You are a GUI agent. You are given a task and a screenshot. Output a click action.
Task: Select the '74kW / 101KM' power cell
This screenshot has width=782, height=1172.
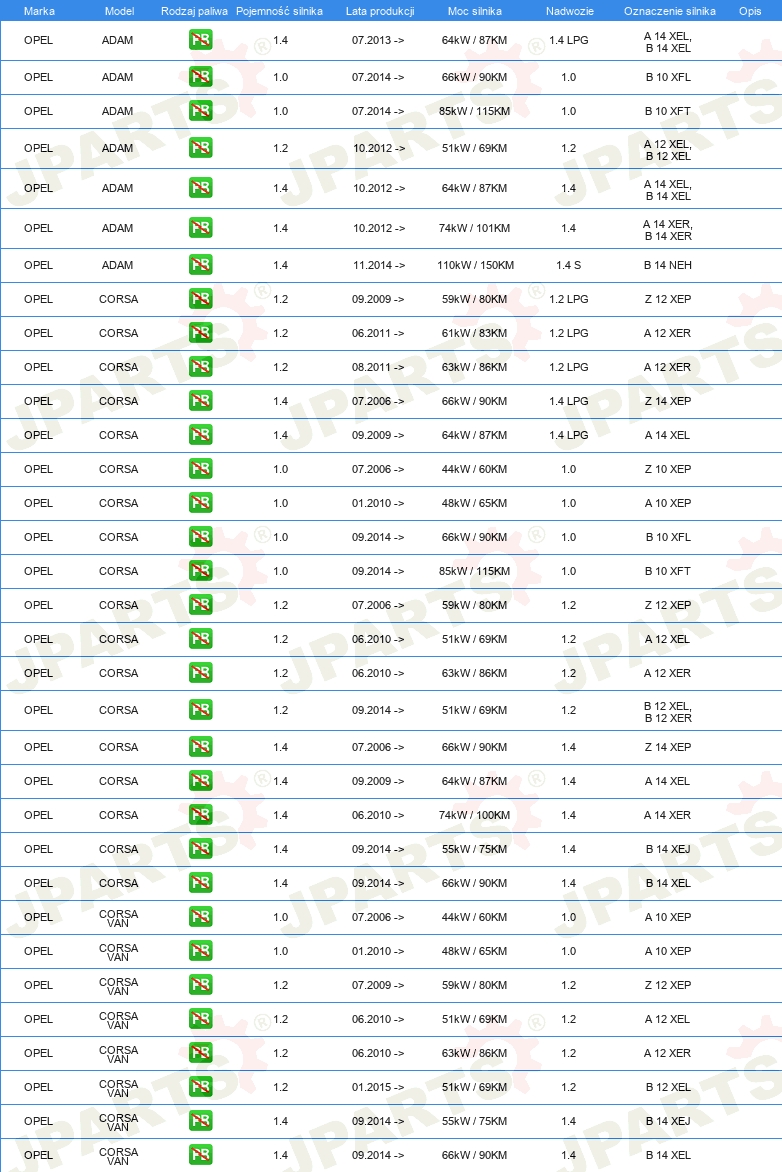point(474,228)
